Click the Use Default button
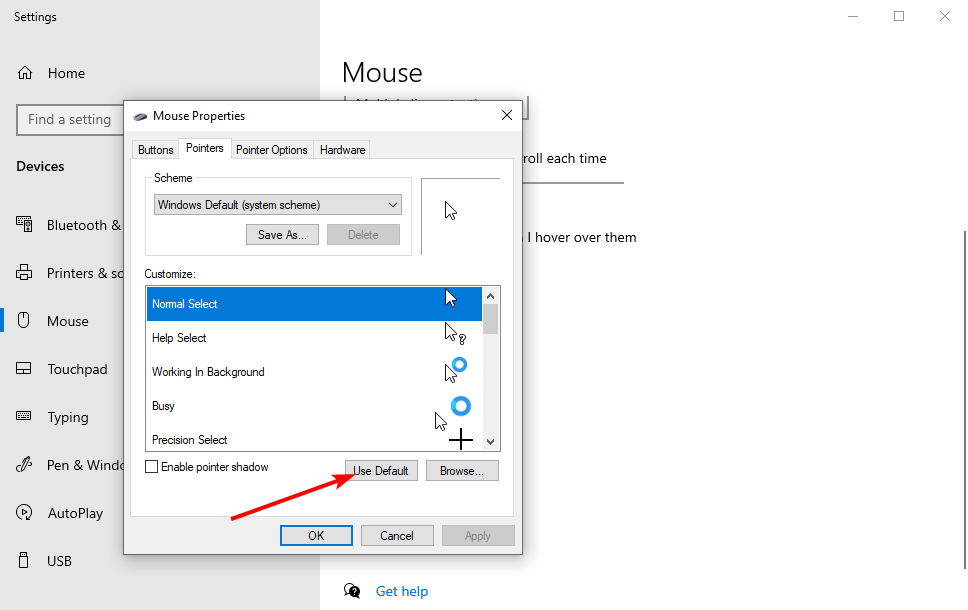This screenshot has width=968, height=610. coord(381,470)
